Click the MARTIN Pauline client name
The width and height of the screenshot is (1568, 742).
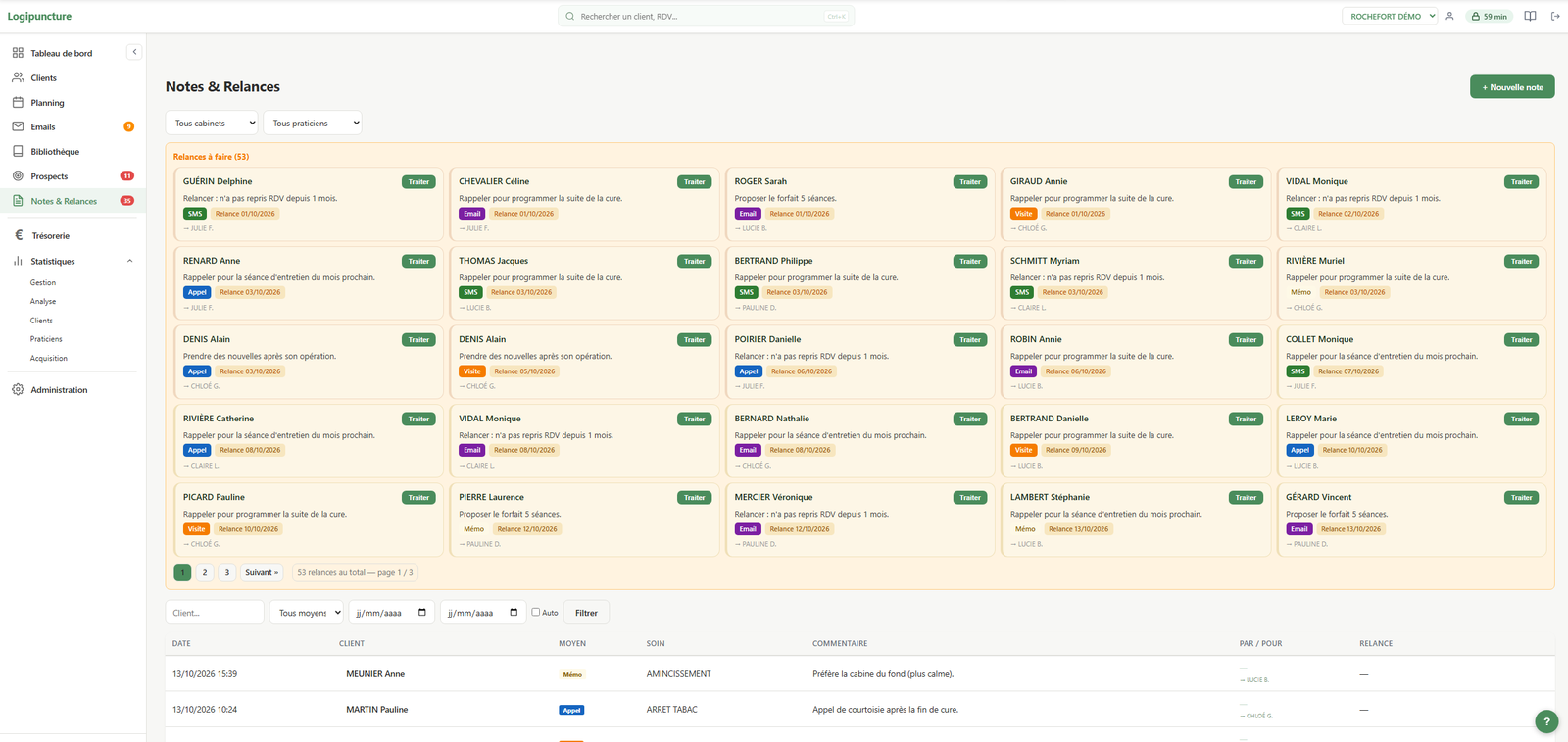coord(377,710)
